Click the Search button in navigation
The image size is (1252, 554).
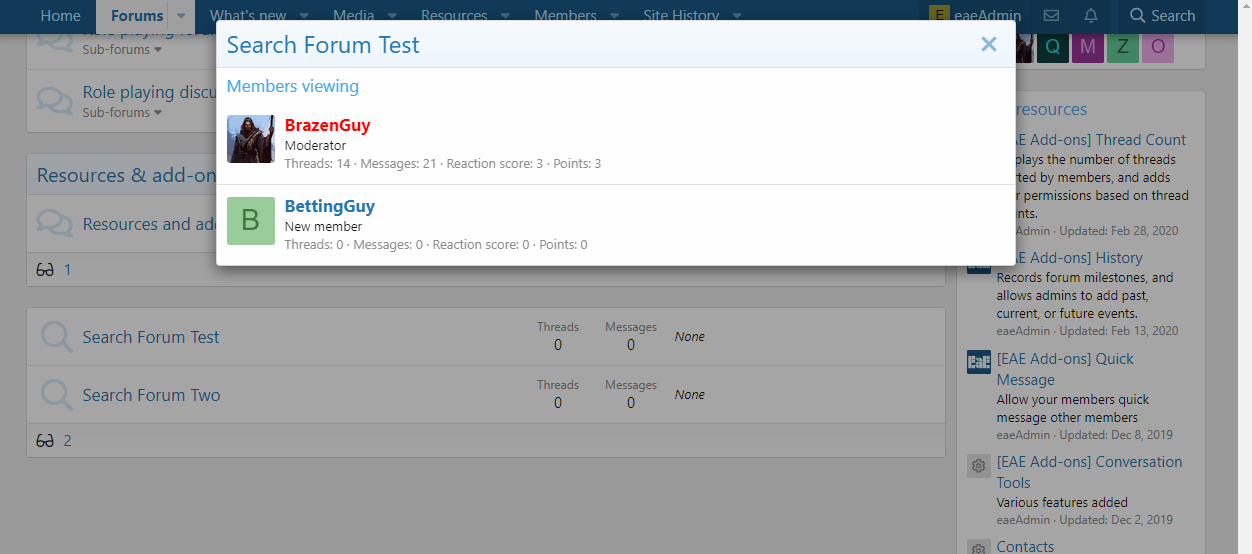pos(1162,16)
